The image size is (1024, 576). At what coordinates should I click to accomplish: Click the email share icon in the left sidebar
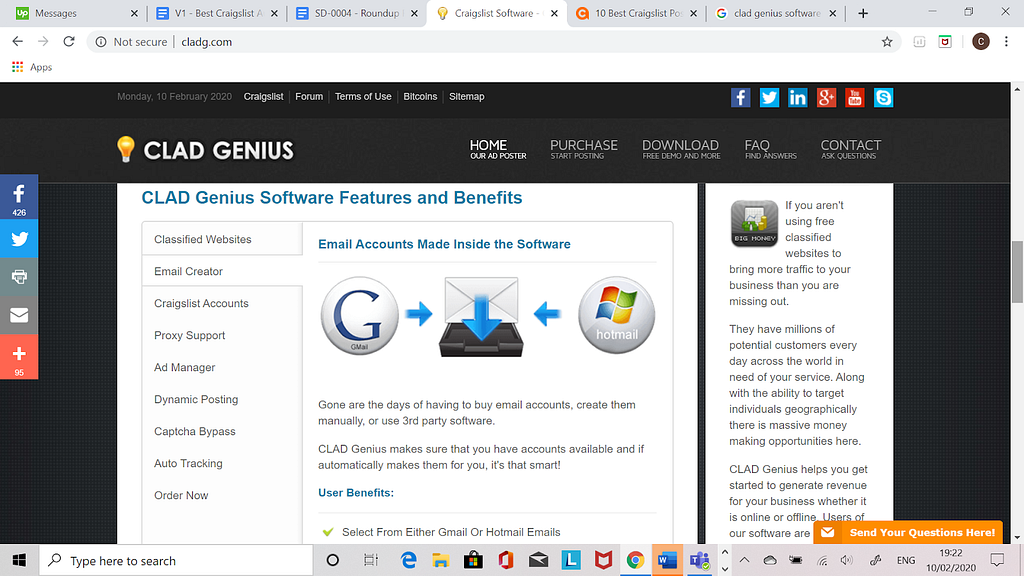click(x=19, y=315)
